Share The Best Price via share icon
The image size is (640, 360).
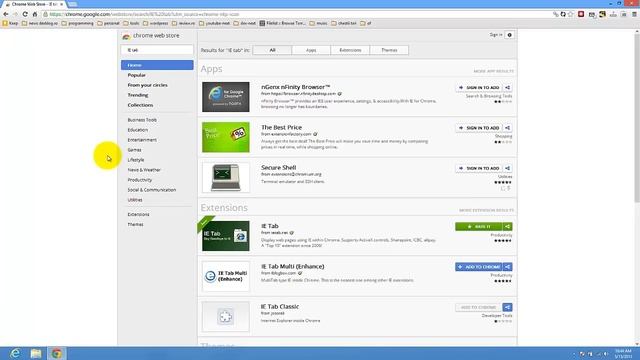point(508,128)
